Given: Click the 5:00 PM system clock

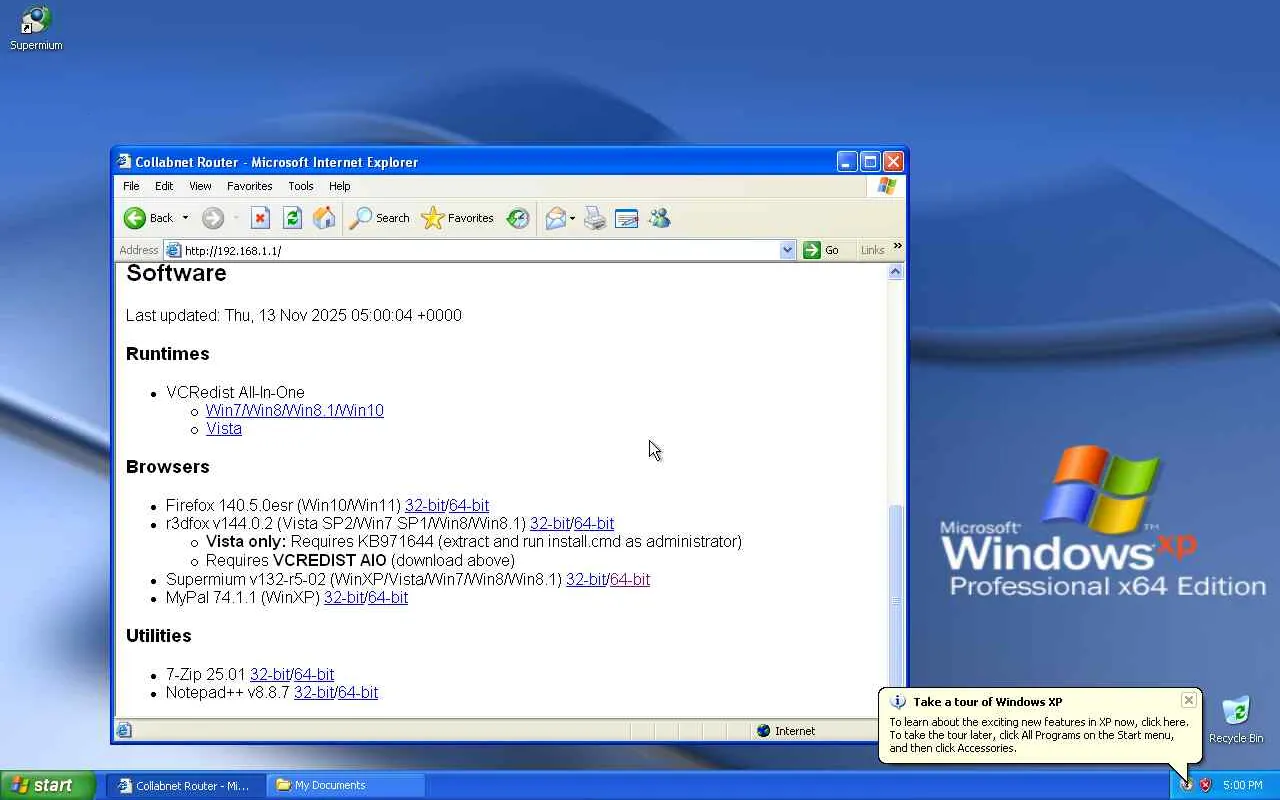Looking at the screenshot, I should tap(1243, 785).
